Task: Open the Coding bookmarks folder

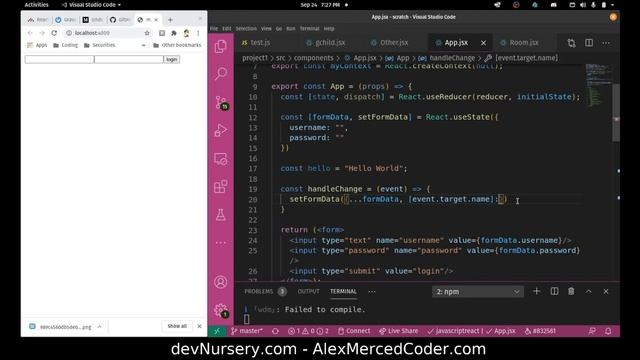Action: coord(65,45)
